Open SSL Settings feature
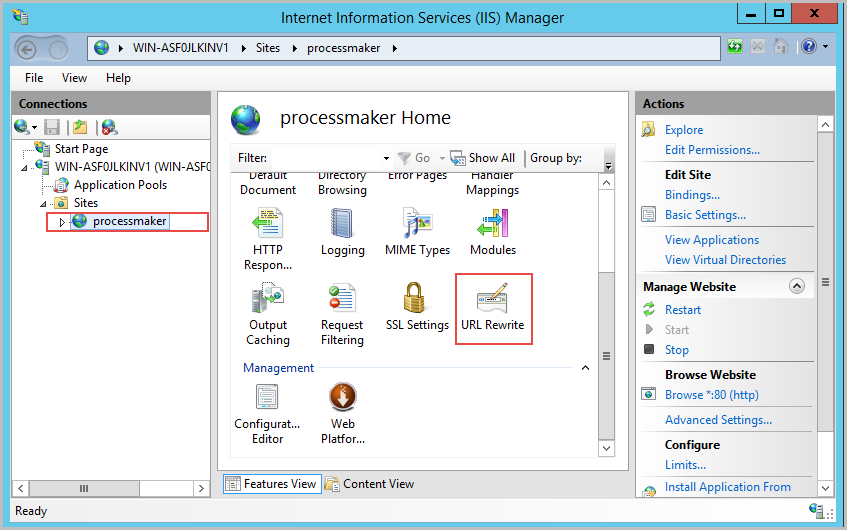Viewport: 847px width, 530px height. pos(417,307)
